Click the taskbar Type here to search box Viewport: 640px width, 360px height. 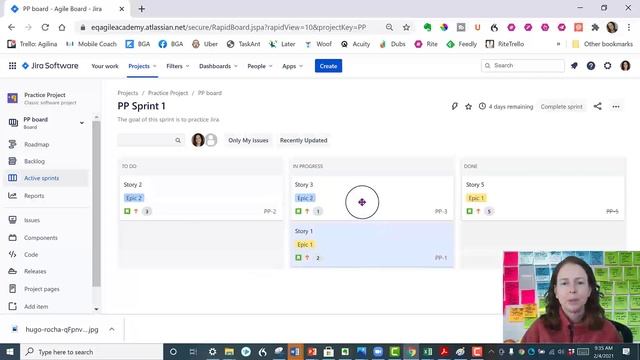91,352
